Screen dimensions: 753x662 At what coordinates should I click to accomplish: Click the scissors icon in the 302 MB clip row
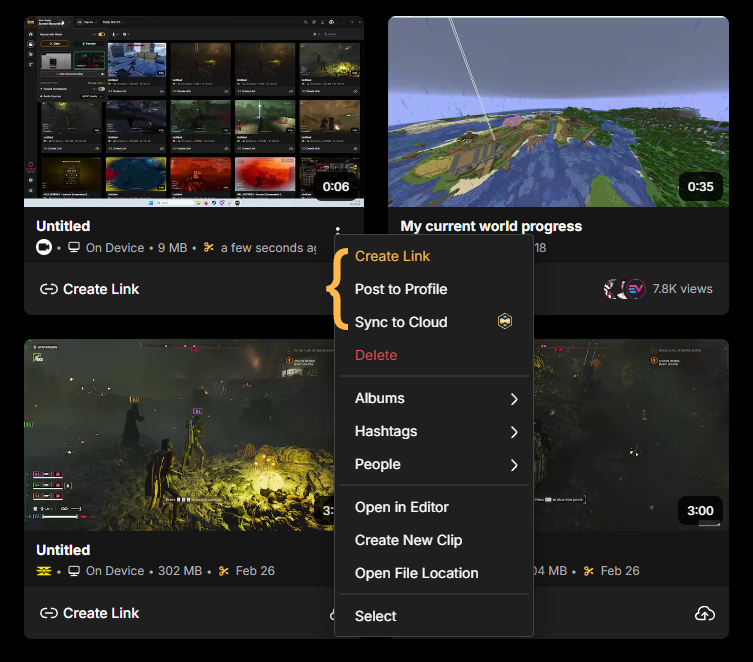pos(224,571)
